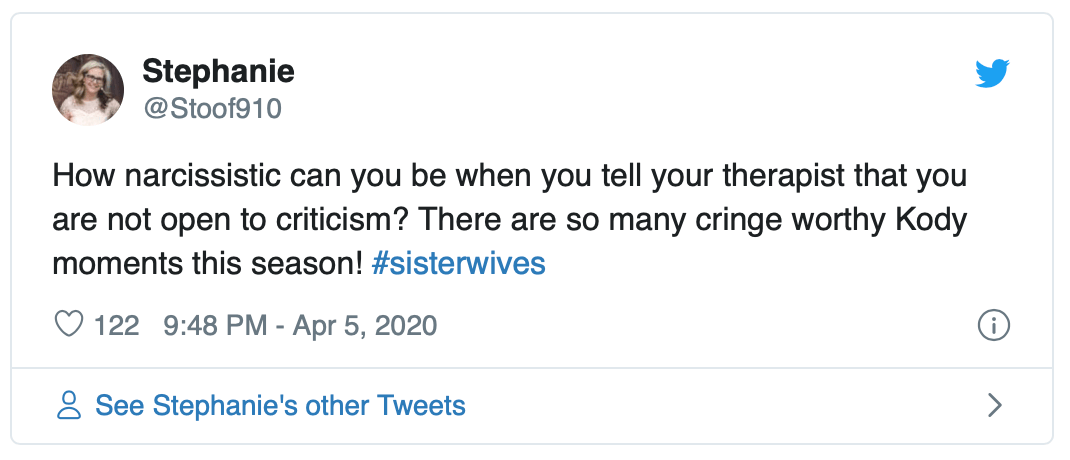This screenshot has width=1070, height=460.
Task: Like the tweet with the heart icon
Action: [69, 325]
